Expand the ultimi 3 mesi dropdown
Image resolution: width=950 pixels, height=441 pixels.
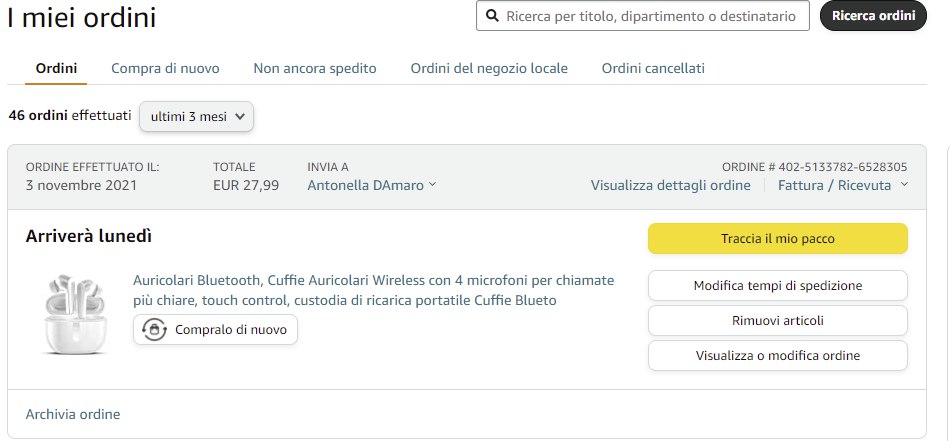[x=196, y=117]
